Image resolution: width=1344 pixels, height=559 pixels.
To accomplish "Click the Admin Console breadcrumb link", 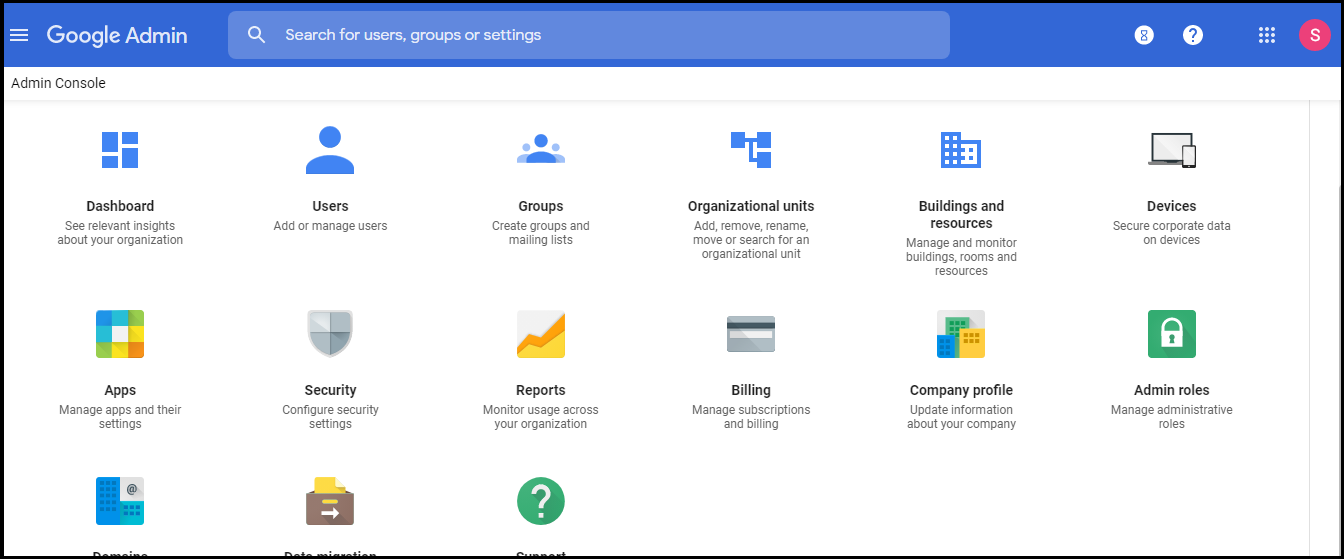I will tap(58, 83).
